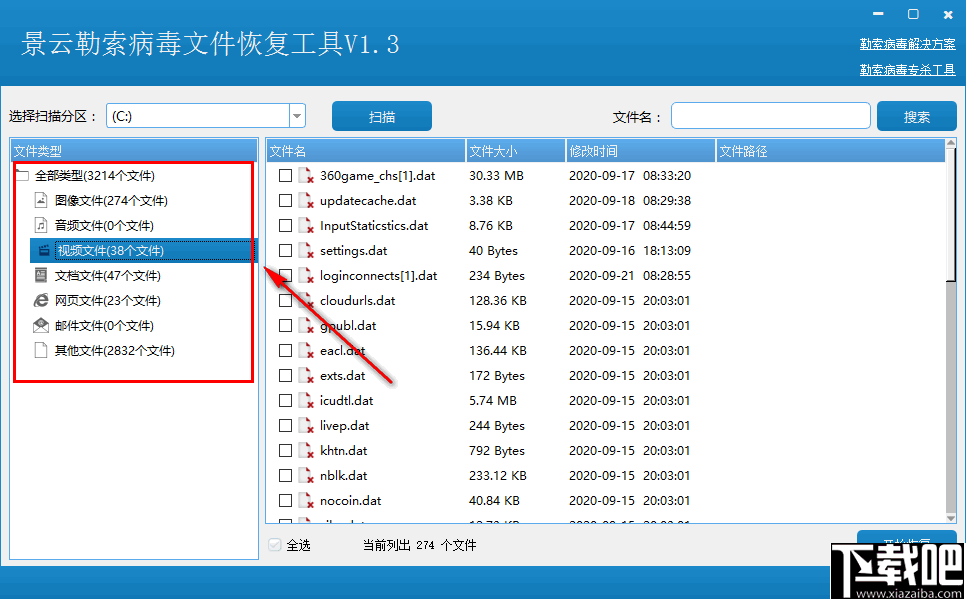Image resolution: width=966 pixels, height=599 pixels.
Task: Click the 扫描 scan button
Action: pyautogui.click(x=382, y=116)
